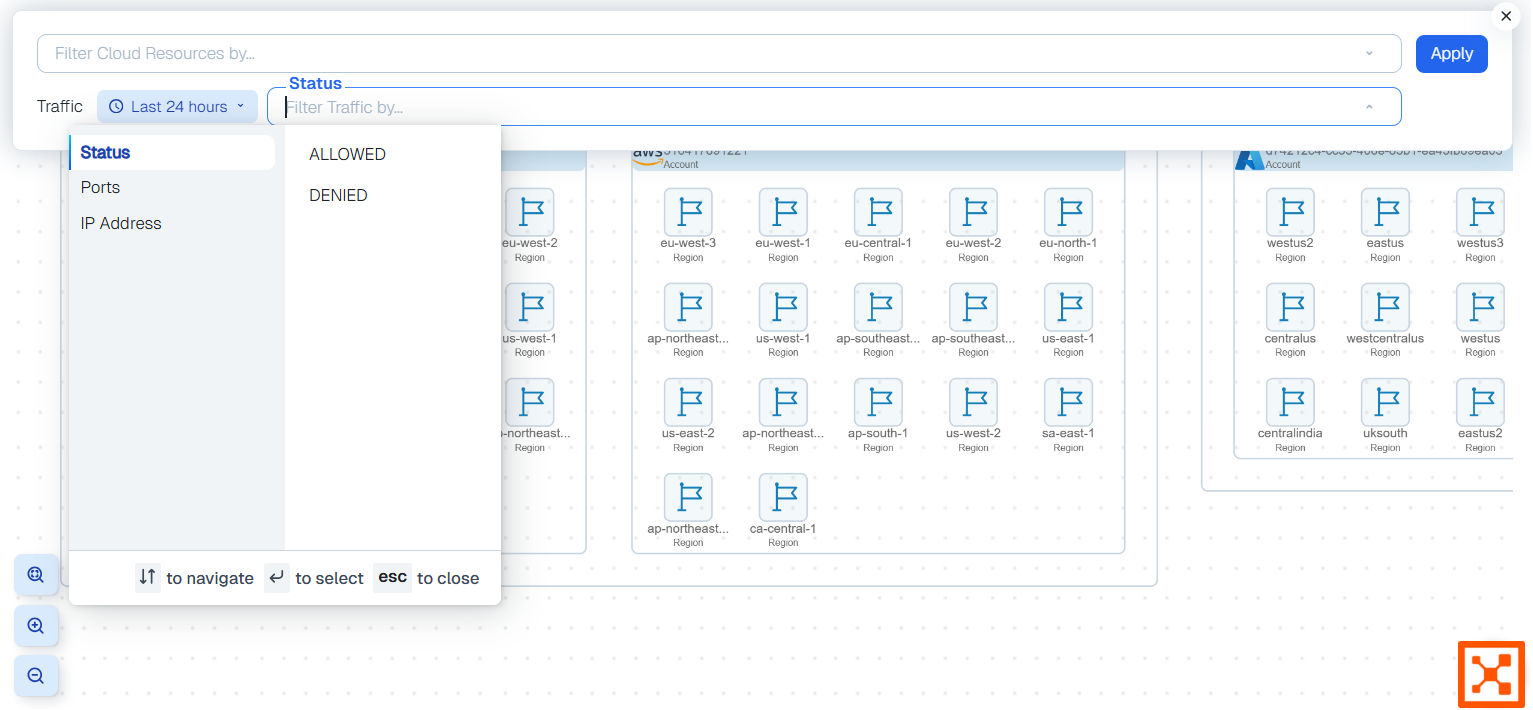1533x710 pixels.
Task: Select the westus3 Azure region icon
Action: point(1480,212)
